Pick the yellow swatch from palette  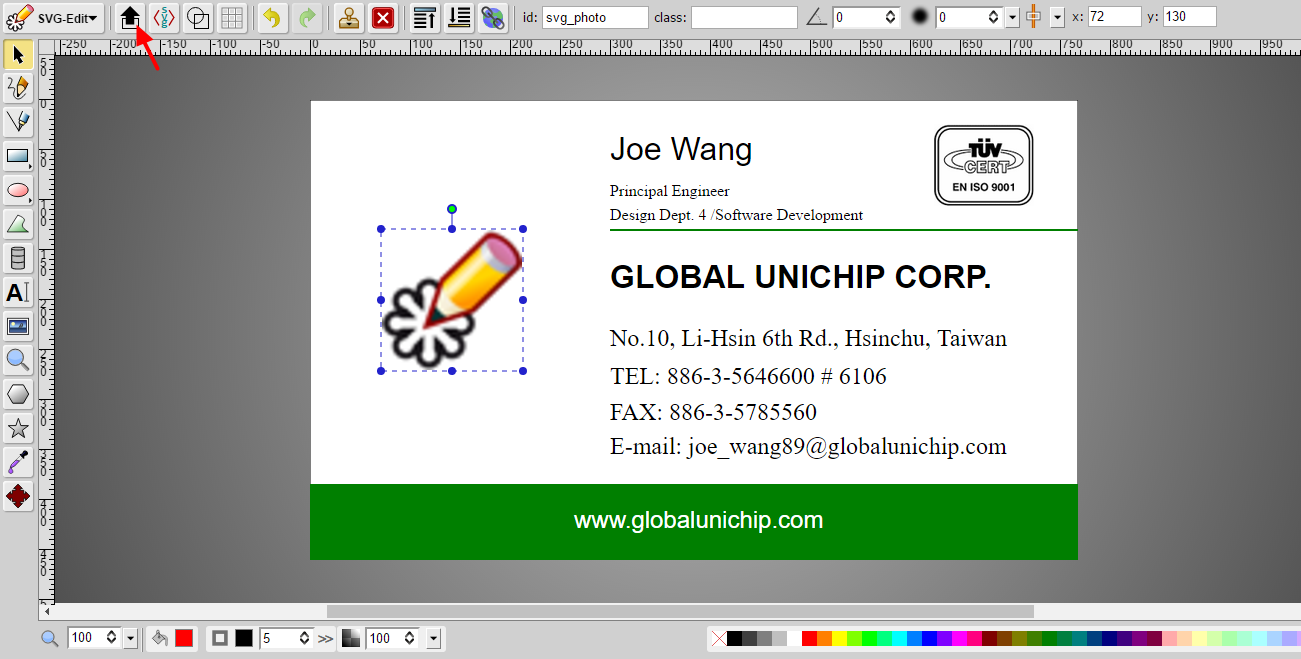839,638
